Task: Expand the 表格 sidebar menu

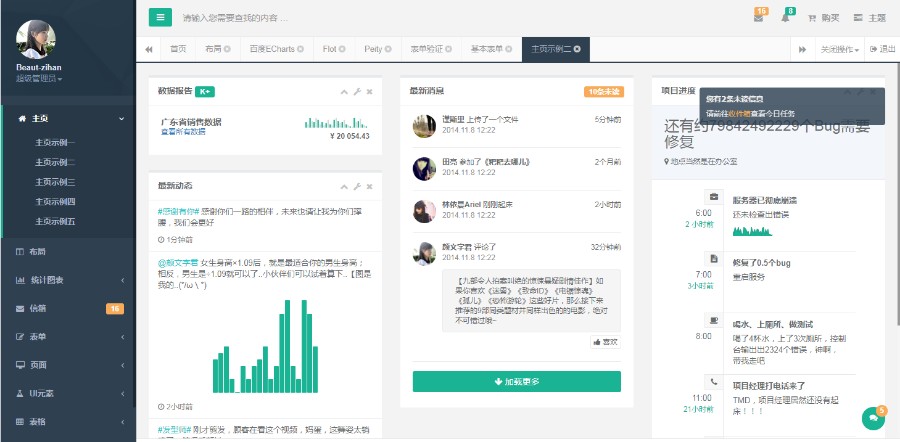Action: pos(68,422)
